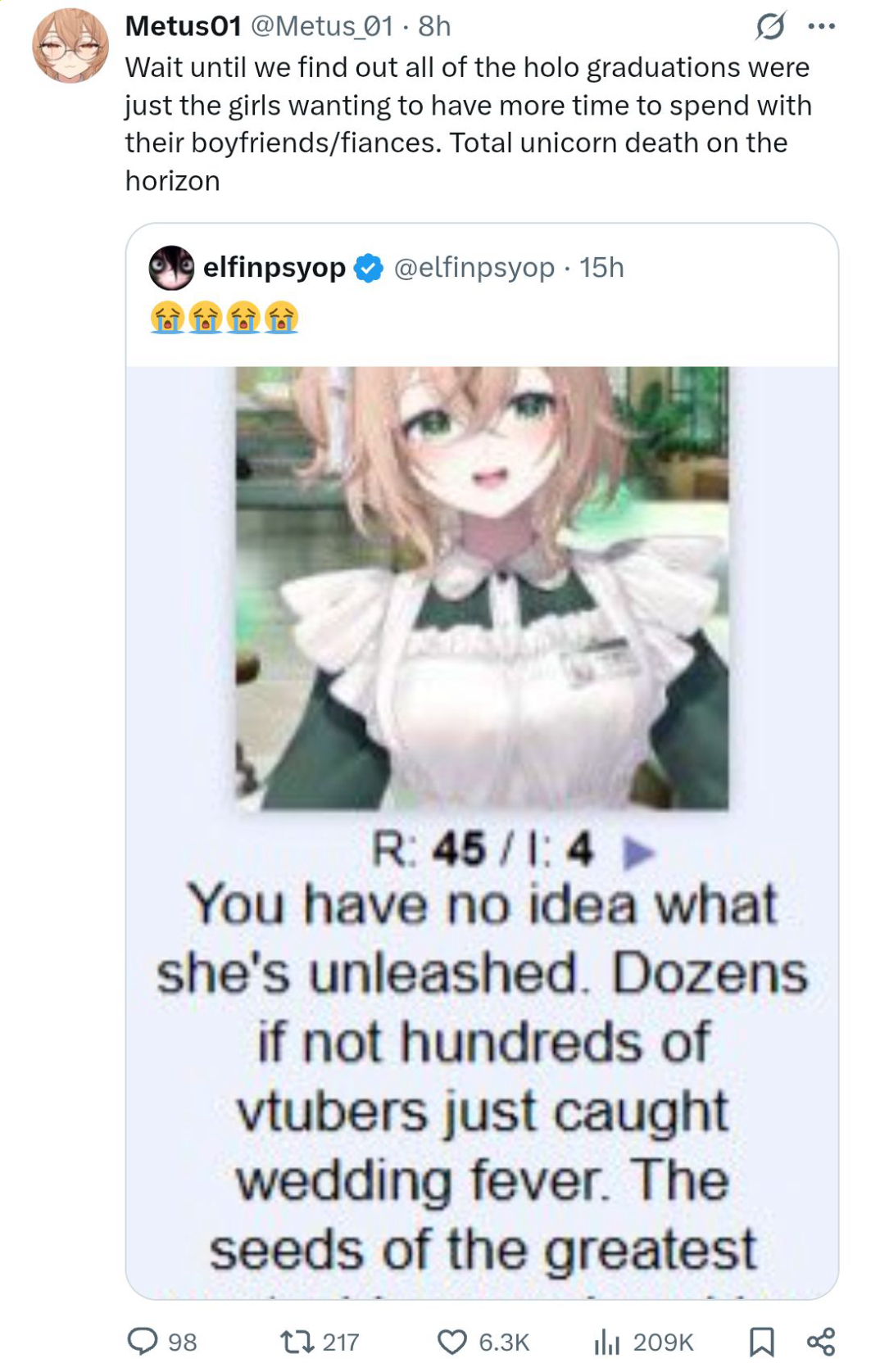Open the @elfinpsyop handle in quoted post
871x1372 pixels.
[x=474, y=268]
